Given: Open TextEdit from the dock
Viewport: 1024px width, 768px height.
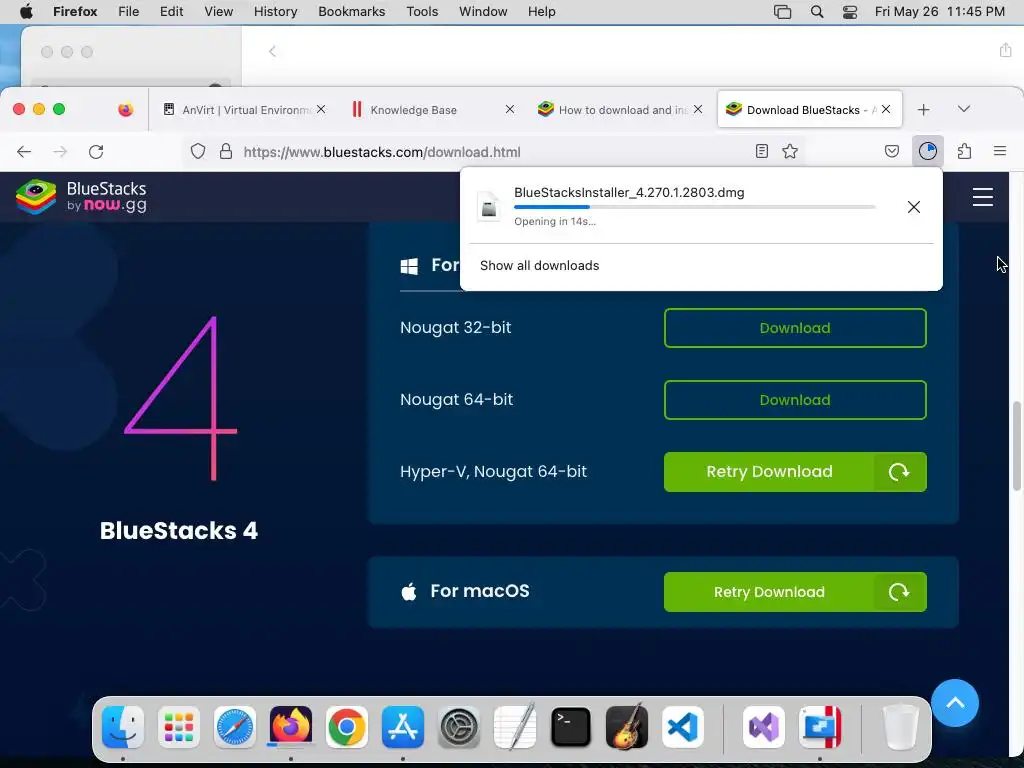Looking at the screenshot, I should point(515,727).
